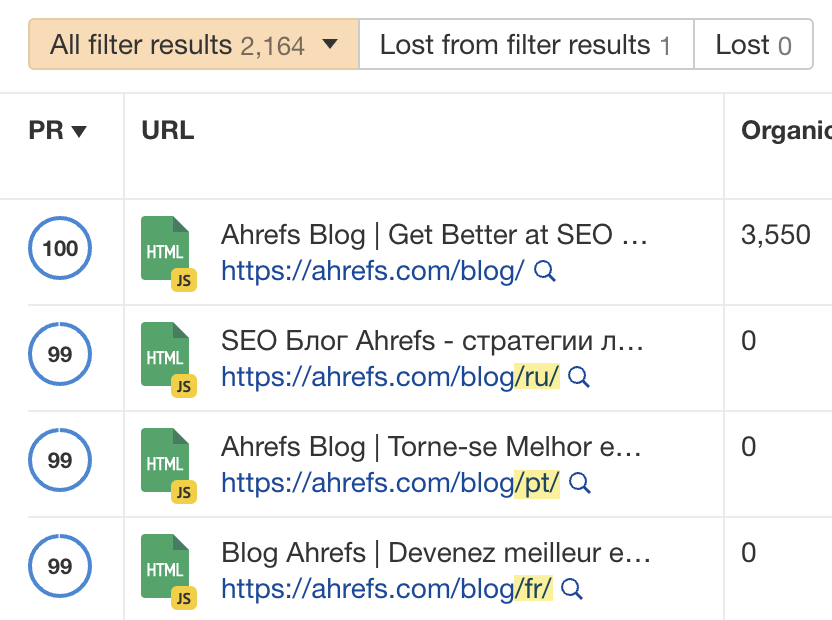Click magnifier icon next to ahrefs.com/blog/ URL
Viewport: 832px width, 620px height.
[545, 271]
